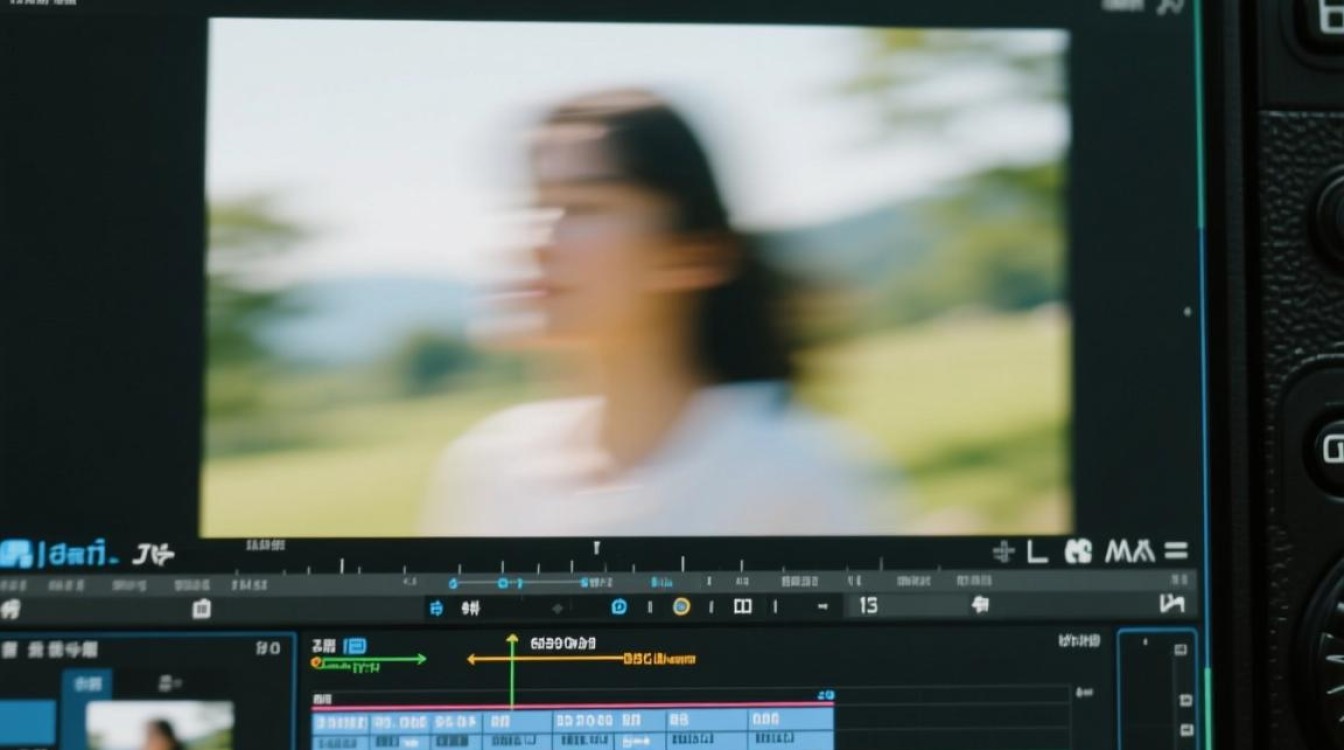Open the MA label beside the three-line icon

click(1129, 551)
